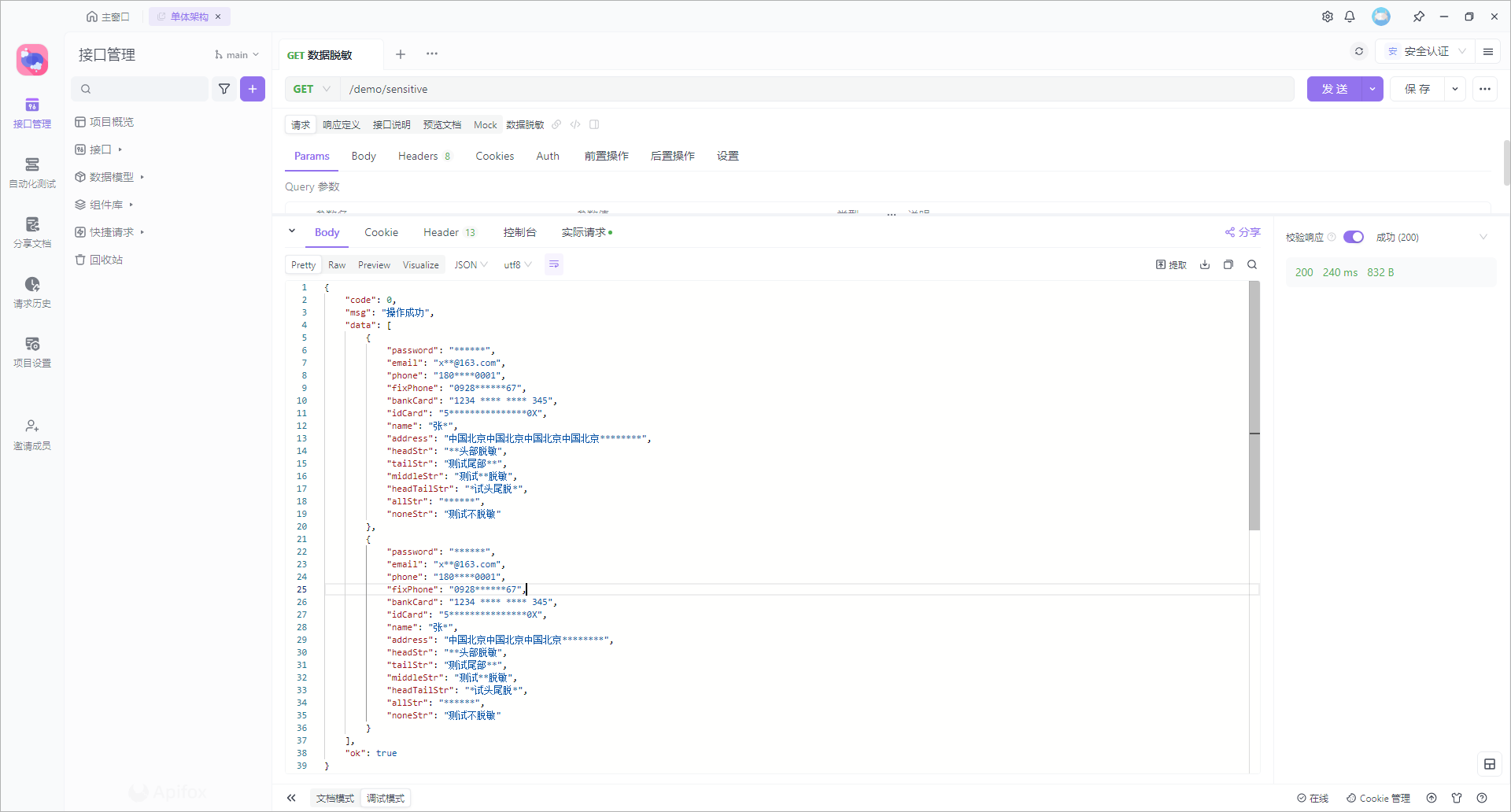1511x812 pixels.
Task: Click the refresh environment icon
Action: [1359, 52]
